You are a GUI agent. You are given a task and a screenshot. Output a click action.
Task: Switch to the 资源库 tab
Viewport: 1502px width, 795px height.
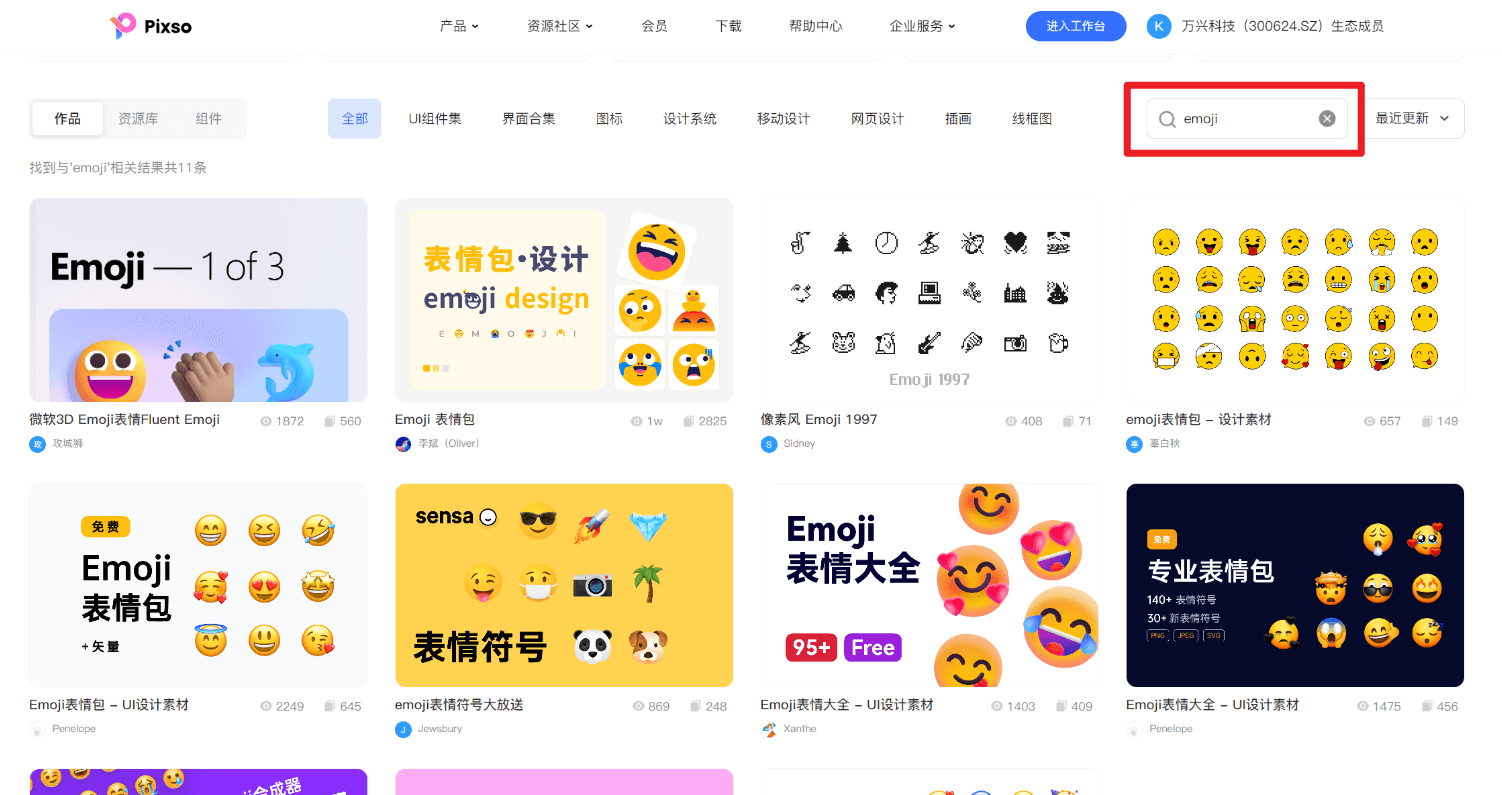pyautogui.click(x=139, y=118)
